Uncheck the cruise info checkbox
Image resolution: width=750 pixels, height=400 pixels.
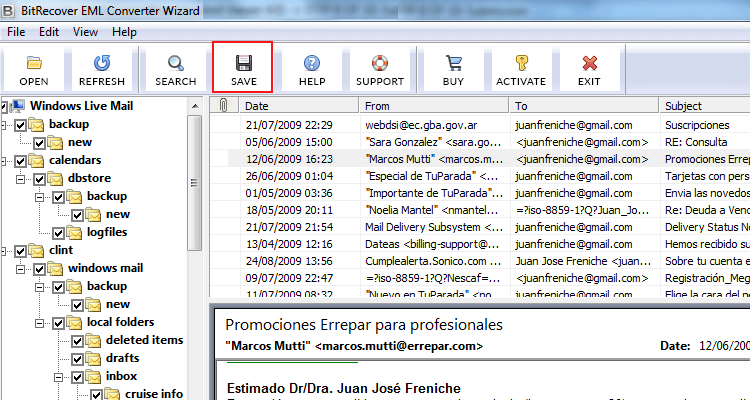coord(97,395)
